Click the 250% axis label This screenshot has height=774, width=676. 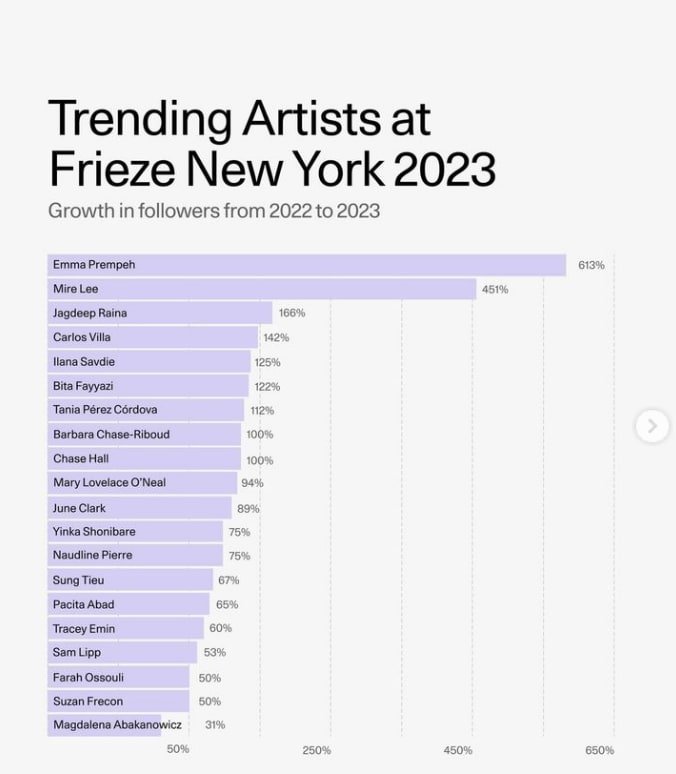pyautogui.click(x=317, y=750)
